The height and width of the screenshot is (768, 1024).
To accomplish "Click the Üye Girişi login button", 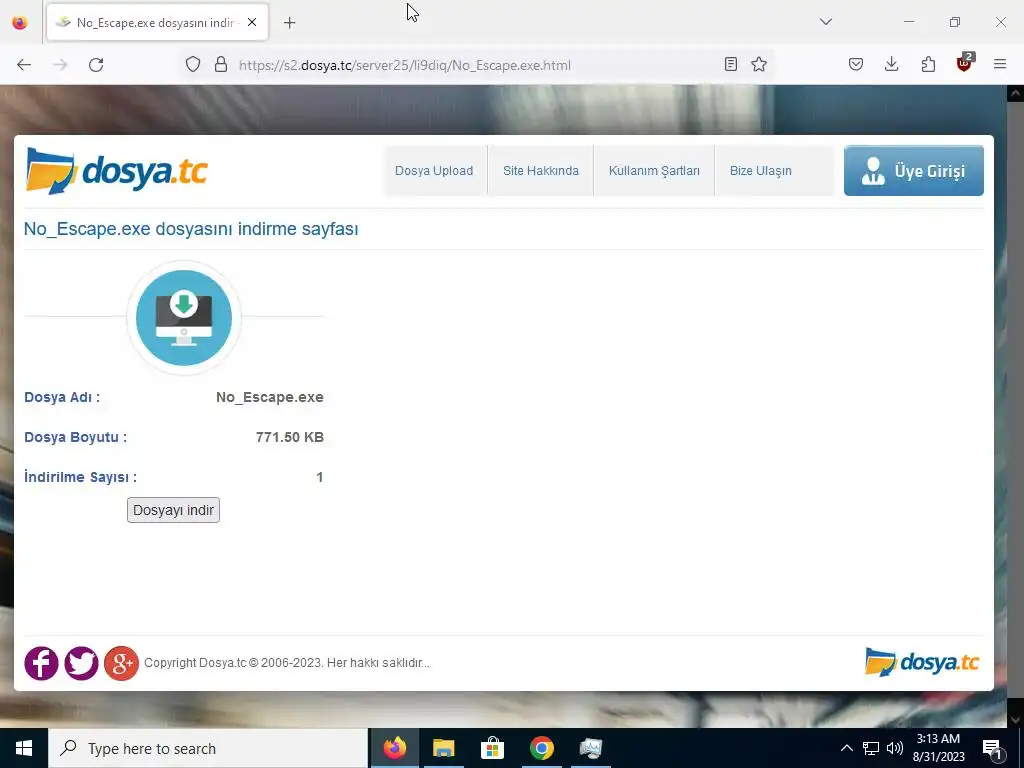I will click(914, 170).
